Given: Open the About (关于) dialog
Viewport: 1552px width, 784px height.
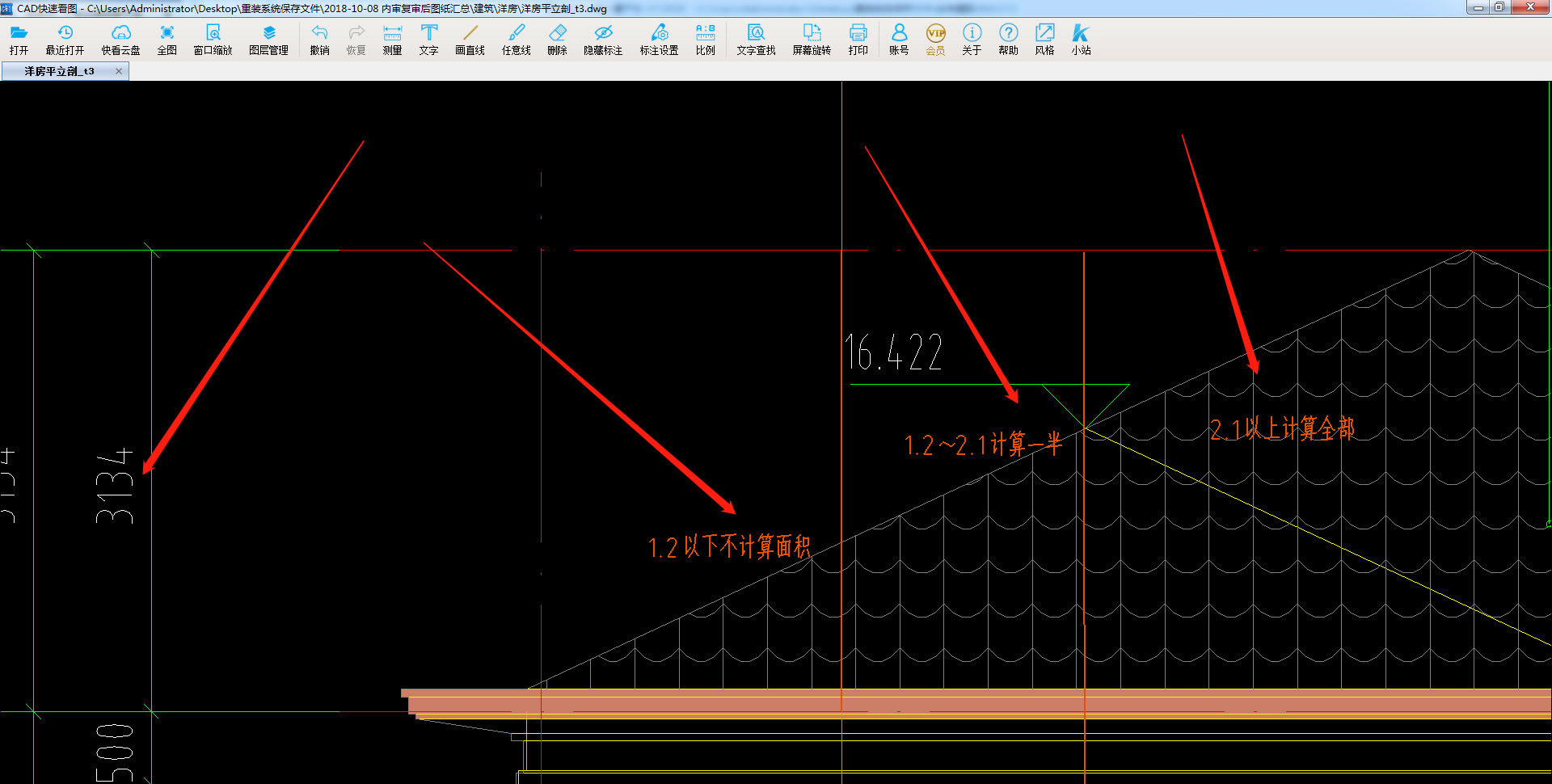Looking at the screenshot, I should click(x=972, y=39).
